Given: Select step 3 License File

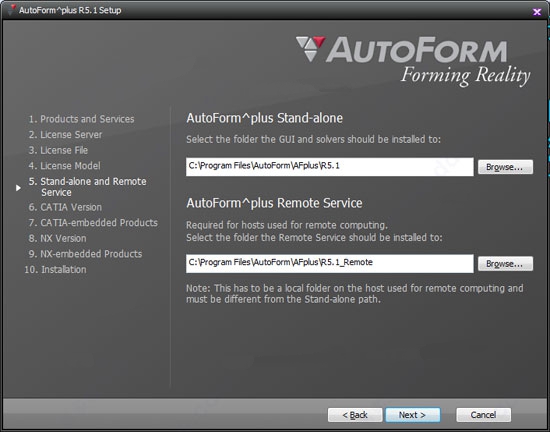Looking at the screenshot, I should (58, 150).
